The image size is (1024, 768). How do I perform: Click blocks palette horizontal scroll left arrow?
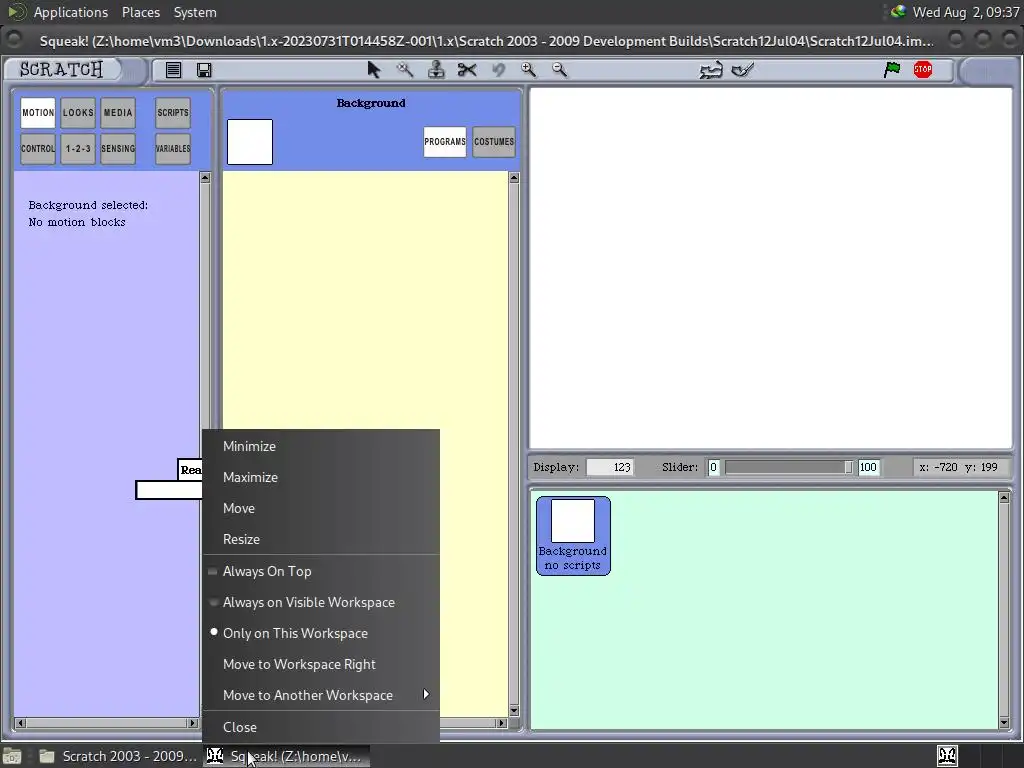20,723
